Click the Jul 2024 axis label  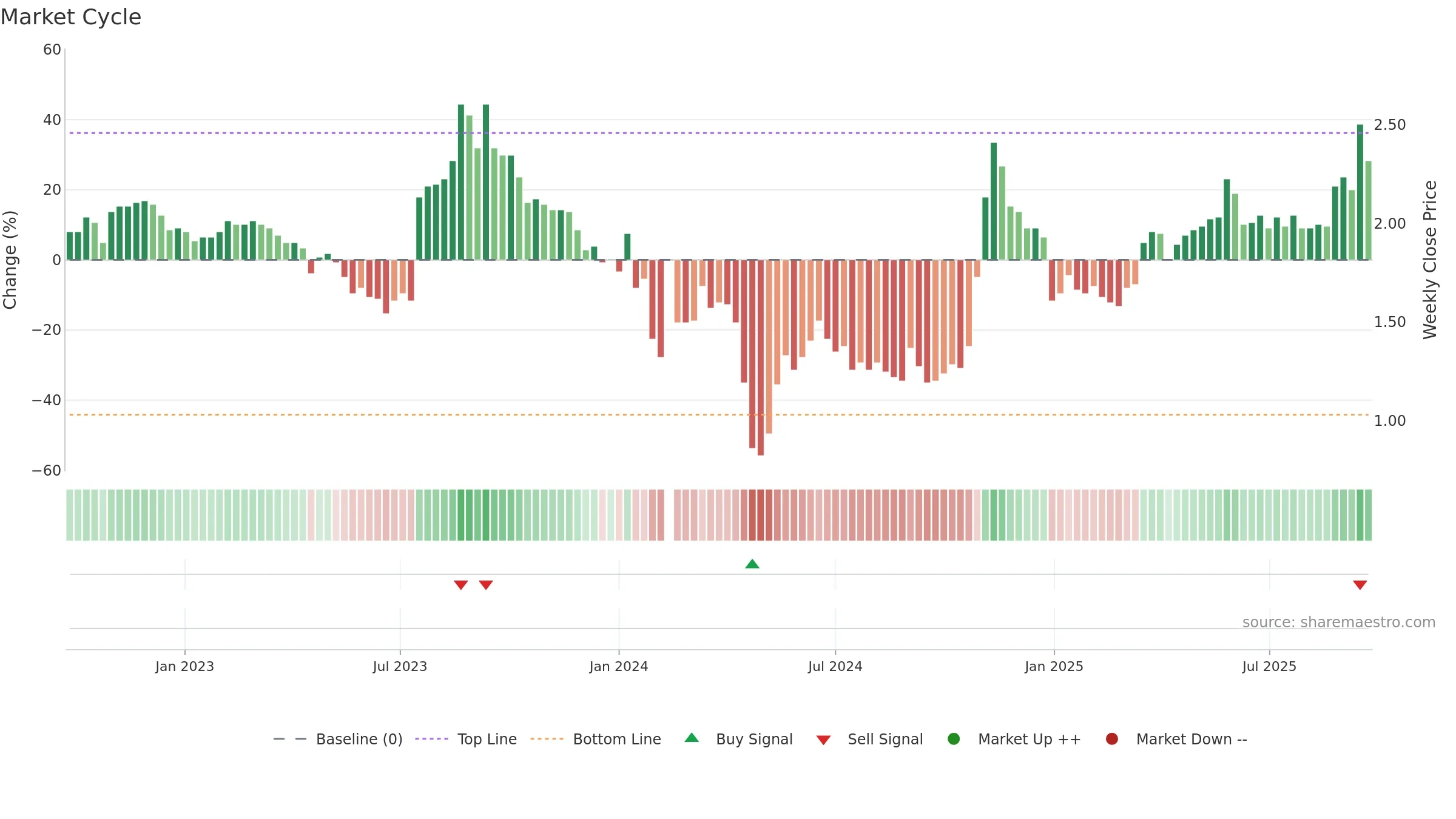point(835,666)
